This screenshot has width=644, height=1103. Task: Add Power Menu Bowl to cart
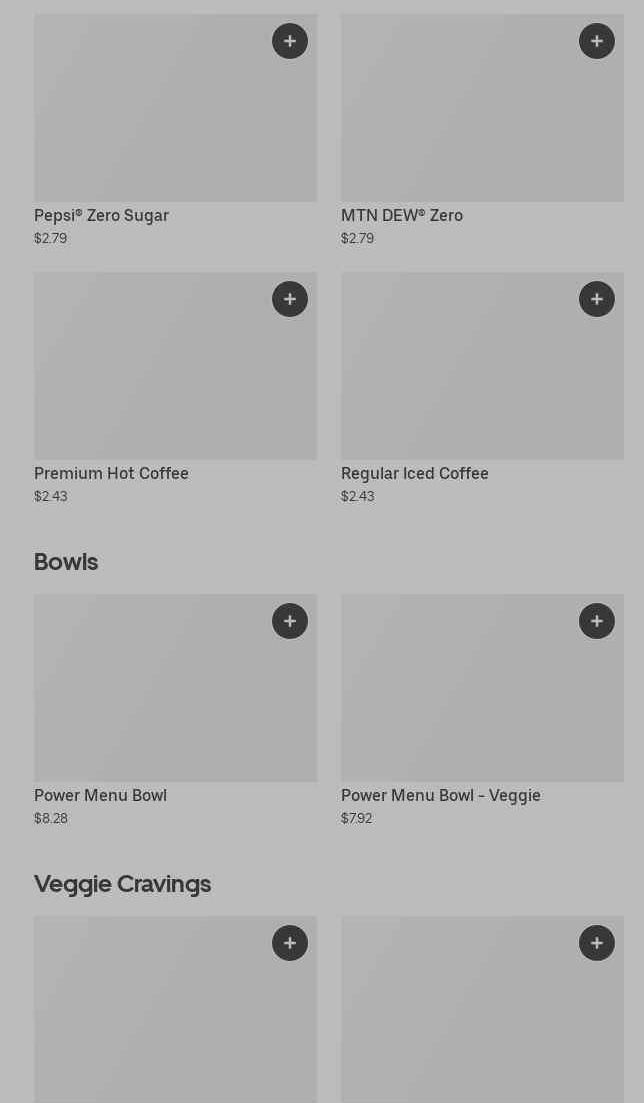tap(290, 621)
